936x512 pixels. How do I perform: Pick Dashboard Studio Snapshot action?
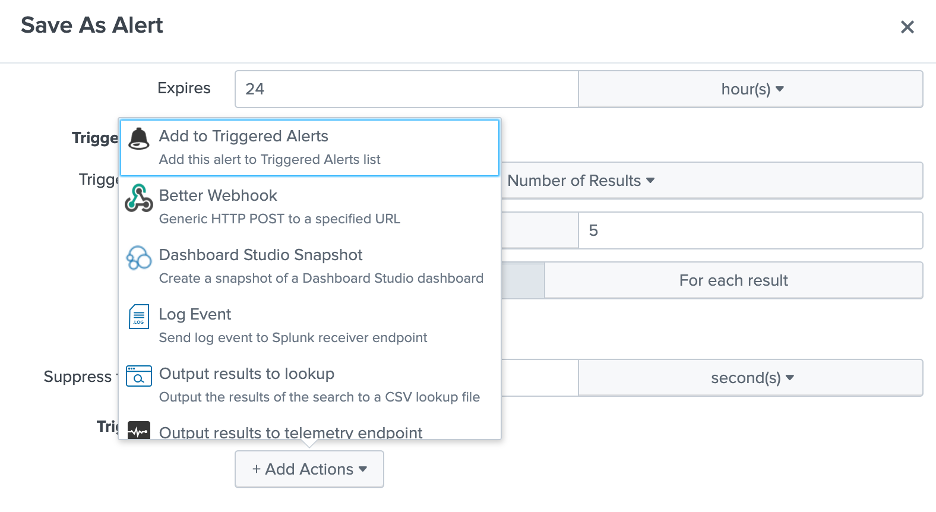tap(309, 266)
